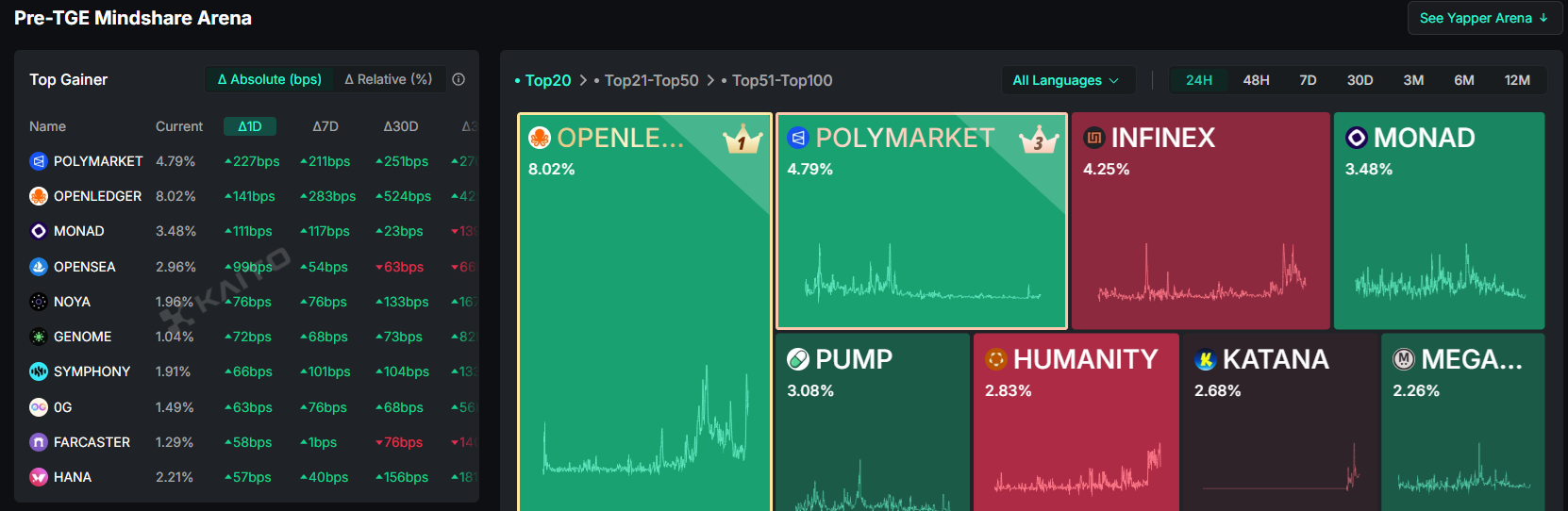
Task: Switch to Relative (%) mode
Action: point(389,79)
